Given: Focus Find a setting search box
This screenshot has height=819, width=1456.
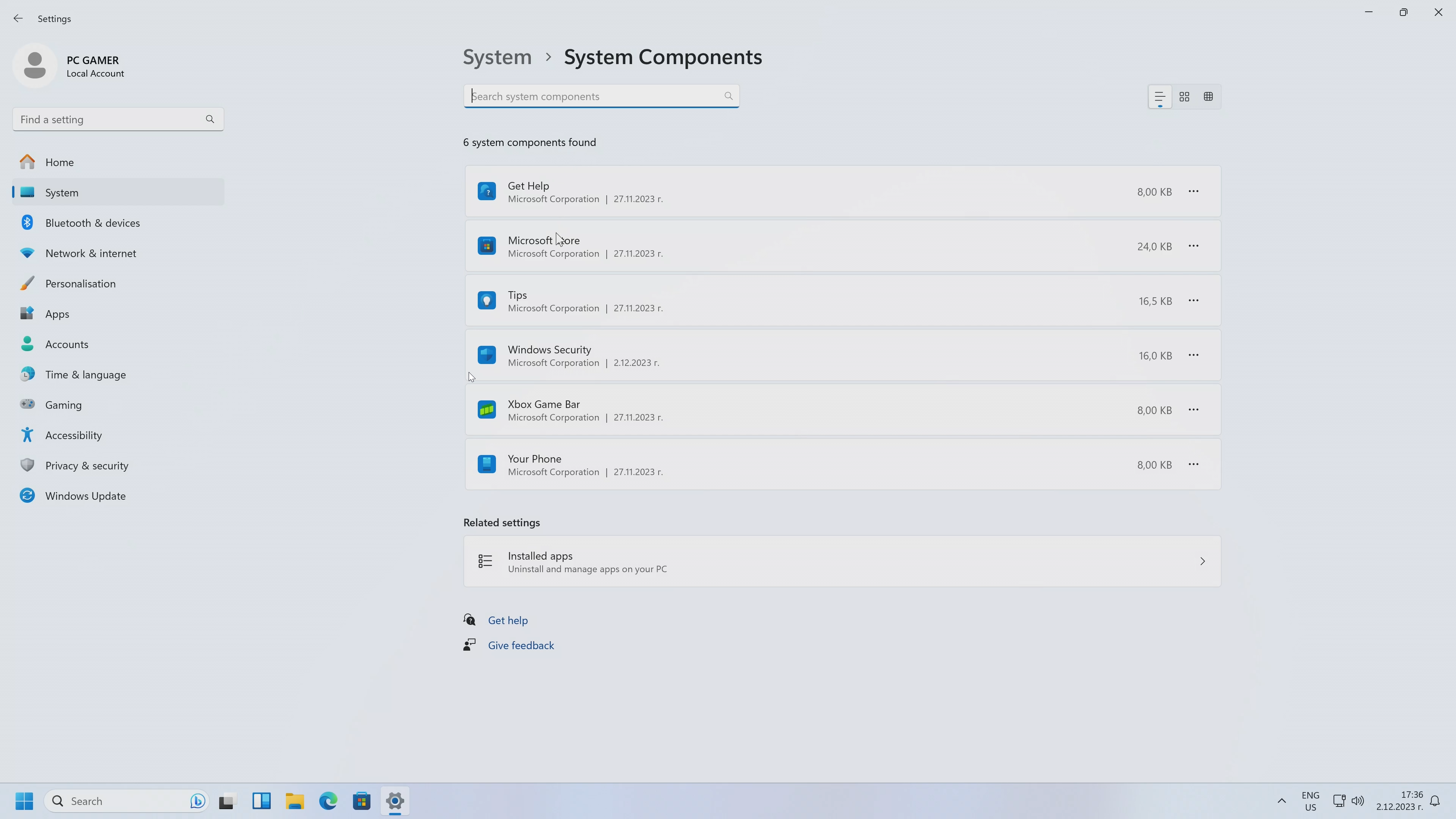Looking at the screenshot, I should click(118, 119).
